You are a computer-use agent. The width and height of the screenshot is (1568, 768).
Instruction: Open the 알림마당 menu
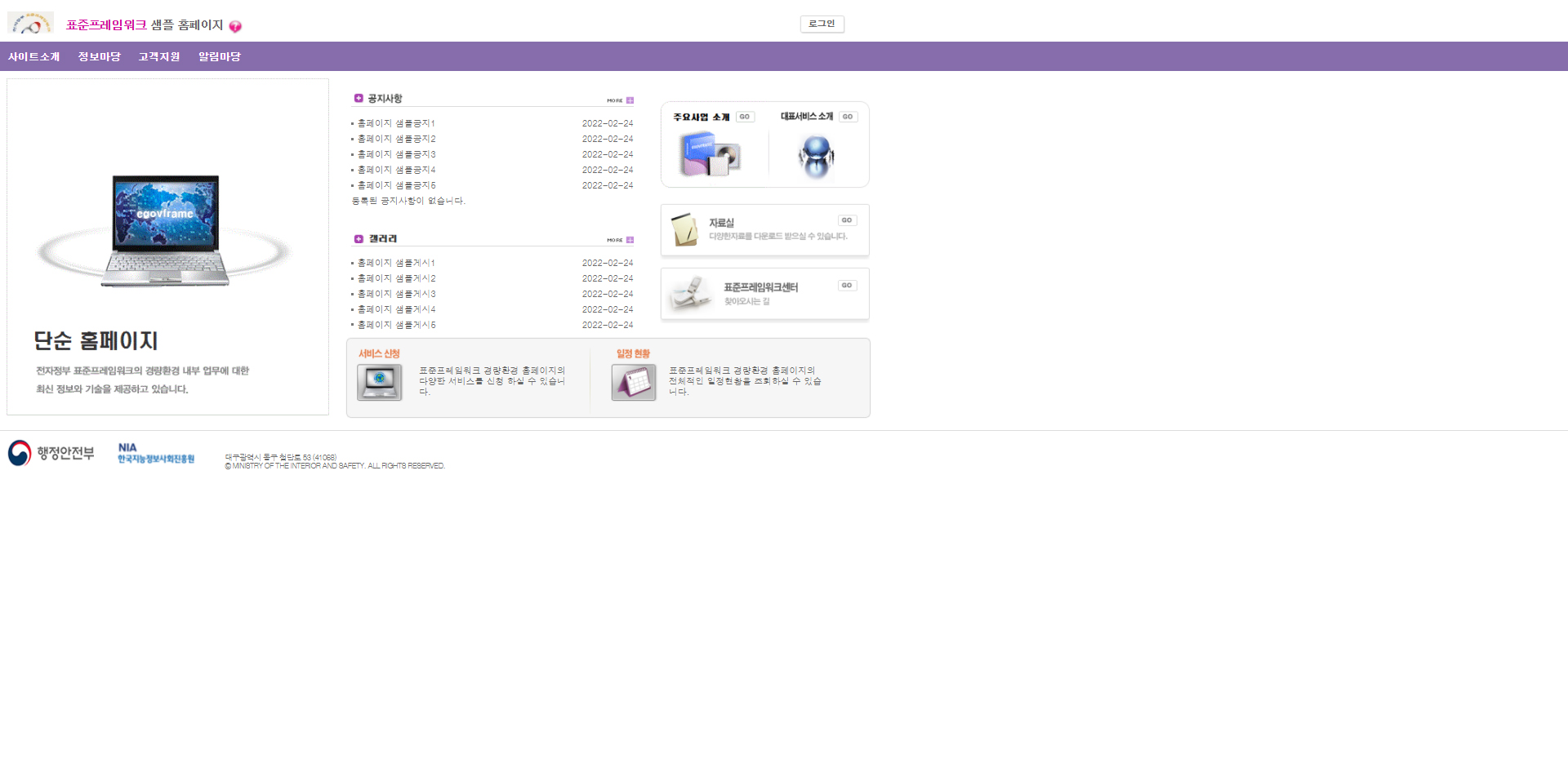(x=219, y=56)
